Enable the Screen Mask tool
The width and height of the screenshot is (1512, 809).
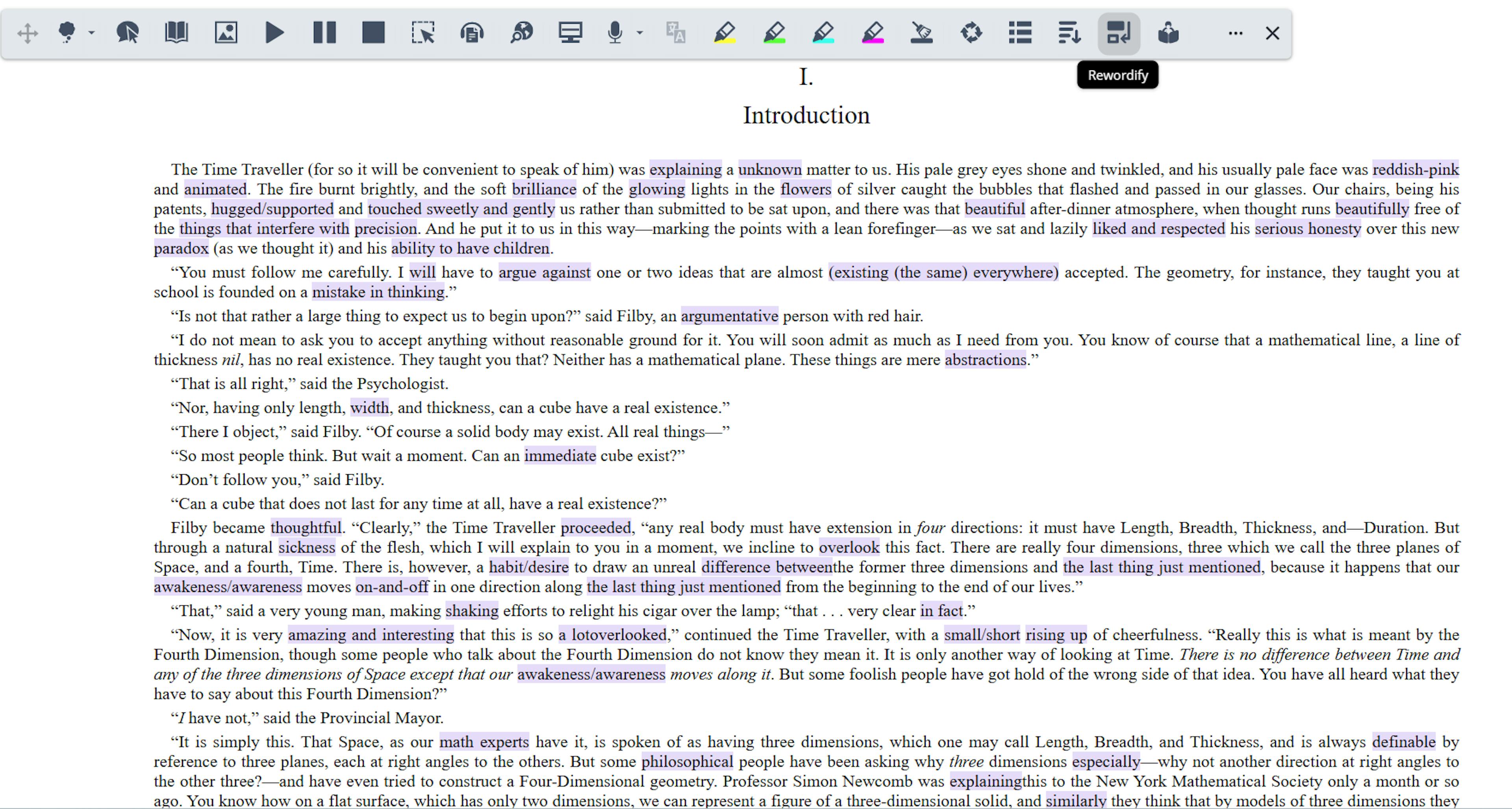(x=570, y=33)
